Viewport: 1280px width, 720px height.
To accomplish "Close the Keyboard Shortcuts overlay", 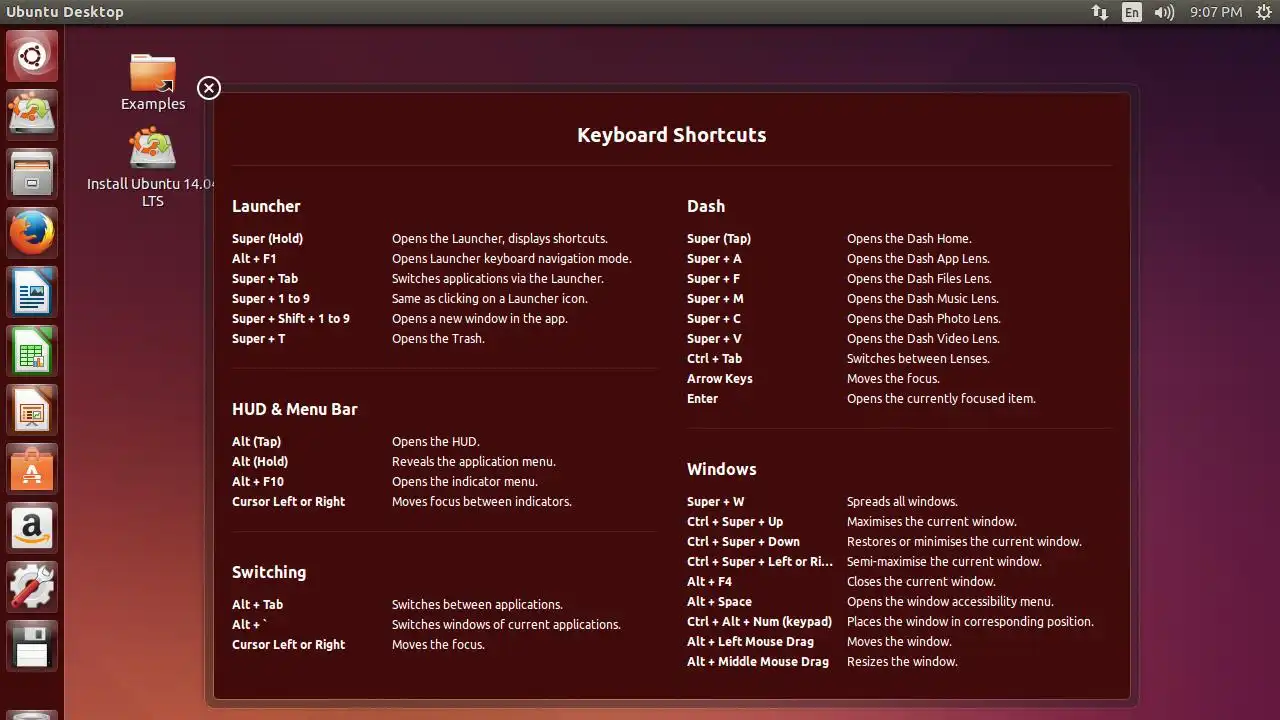I will 209,88.
